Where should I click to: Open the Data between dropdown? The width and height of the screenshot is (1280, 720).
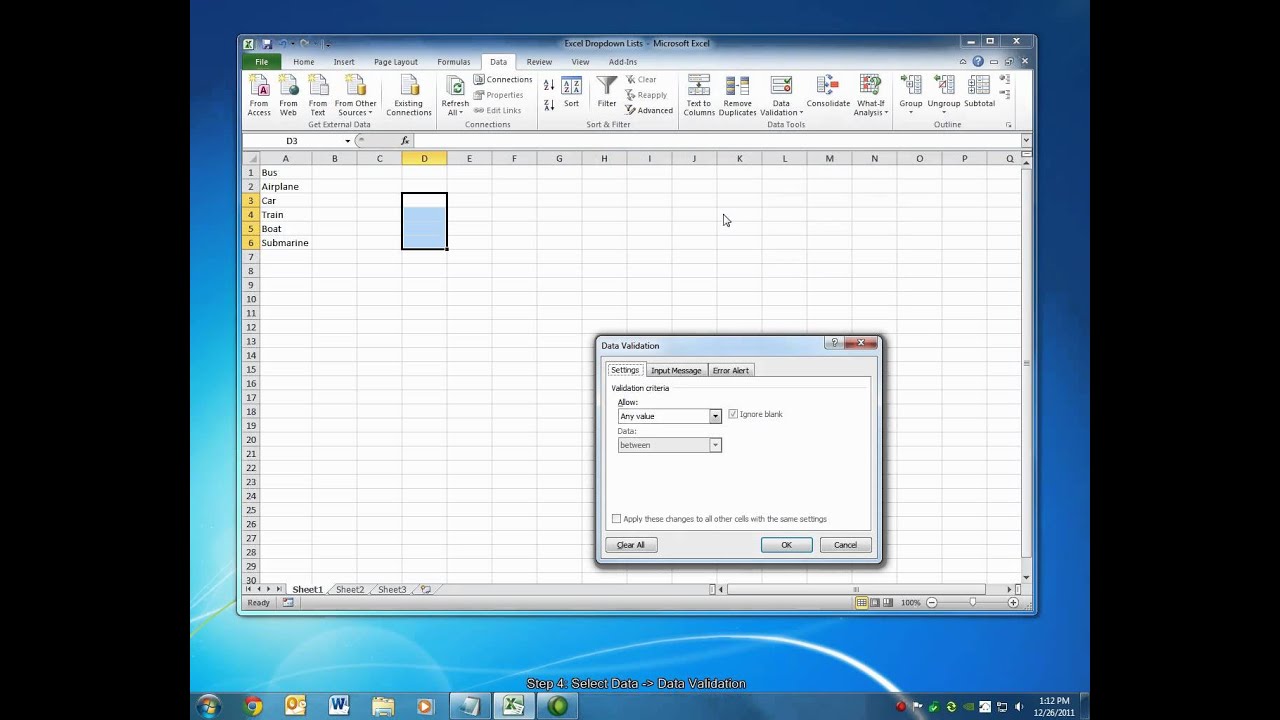pos(715,445)
